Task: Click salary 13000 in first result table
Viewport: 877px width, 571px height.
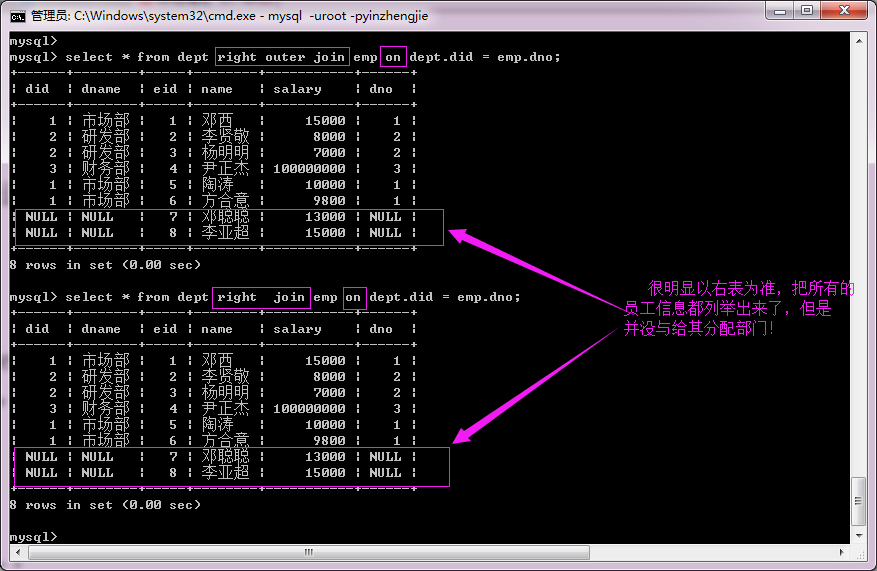Action: pos(325,216)
